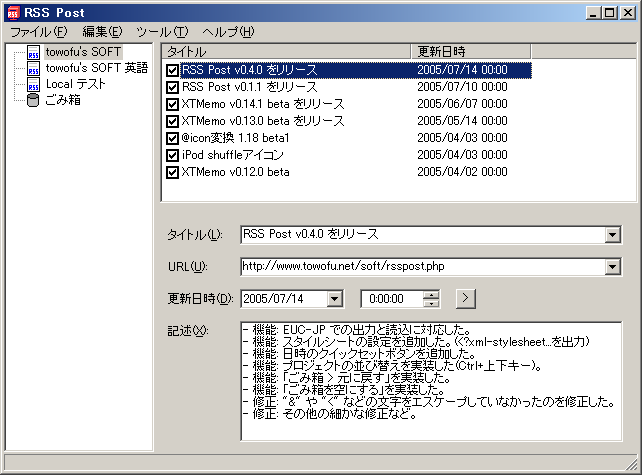The height and width of the screenshot is (475, 642).
Task: Open the ごみ箱 trash folder
Action: pyautogui.click(x=63, y=100)
